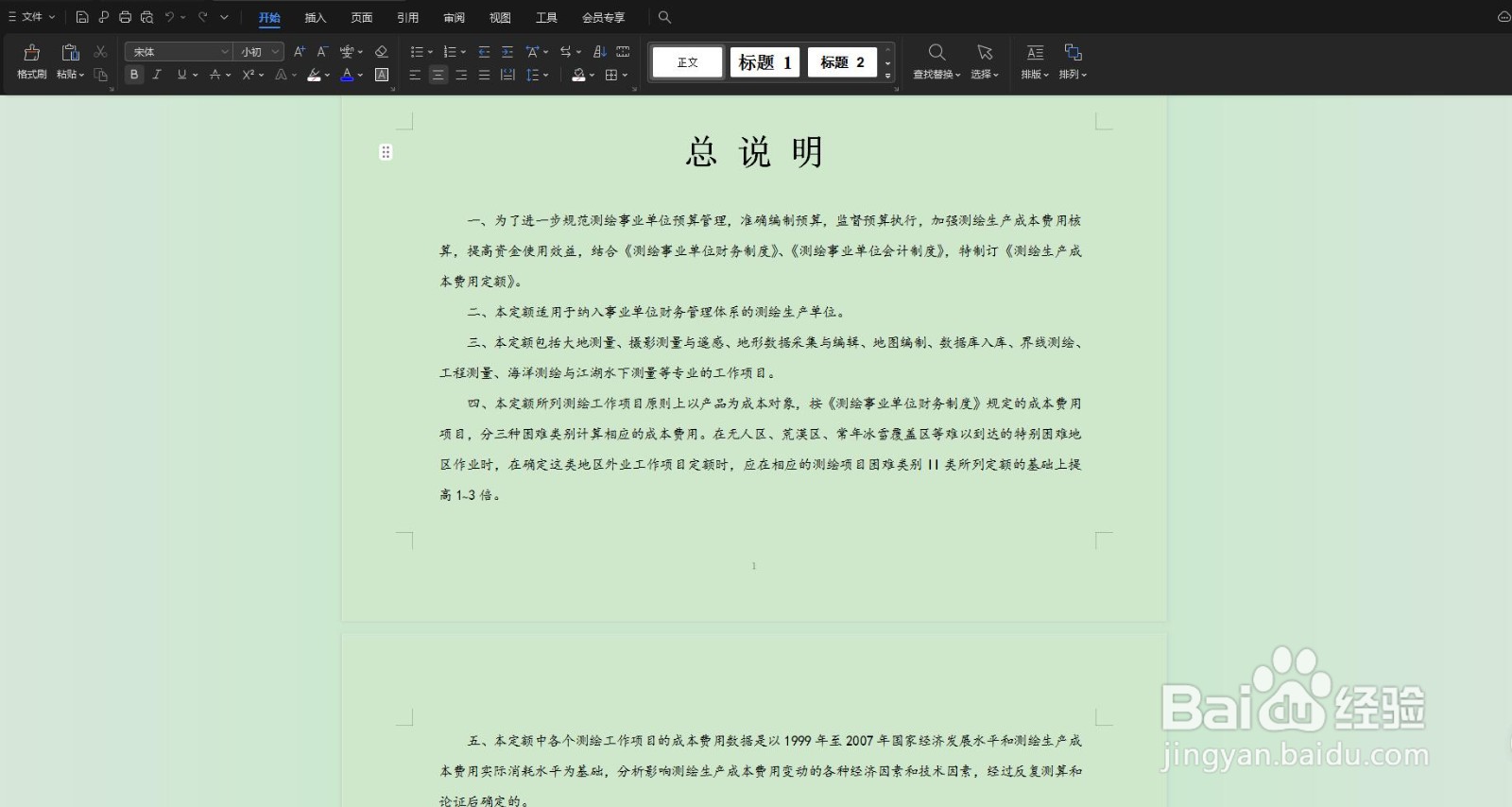Switch to the 页面 tab
The image size is (1512, 807).
pyautogui.click(x=362, y=18)
